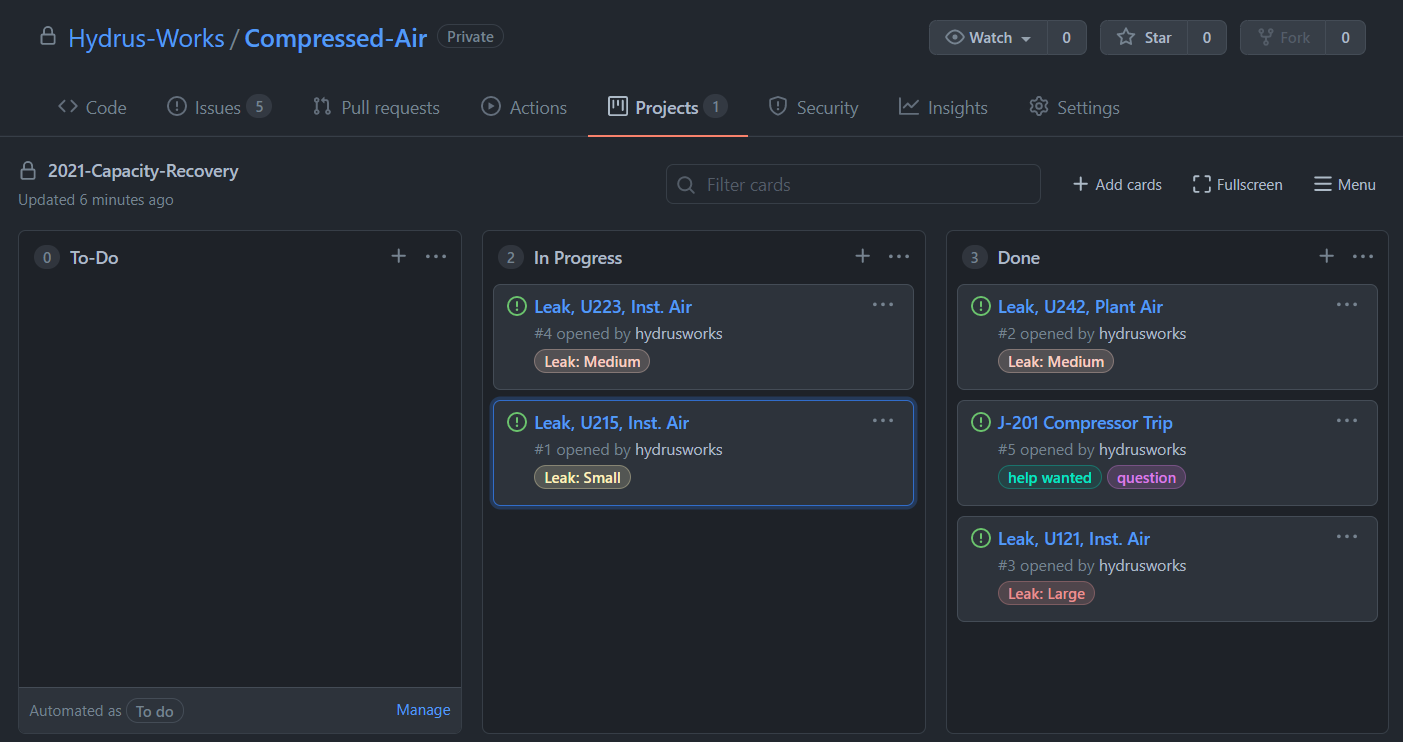The height and width of the screenshot is (742, 1403).
Task: Click the disabled Fork button
Action: pos(1283,37)
